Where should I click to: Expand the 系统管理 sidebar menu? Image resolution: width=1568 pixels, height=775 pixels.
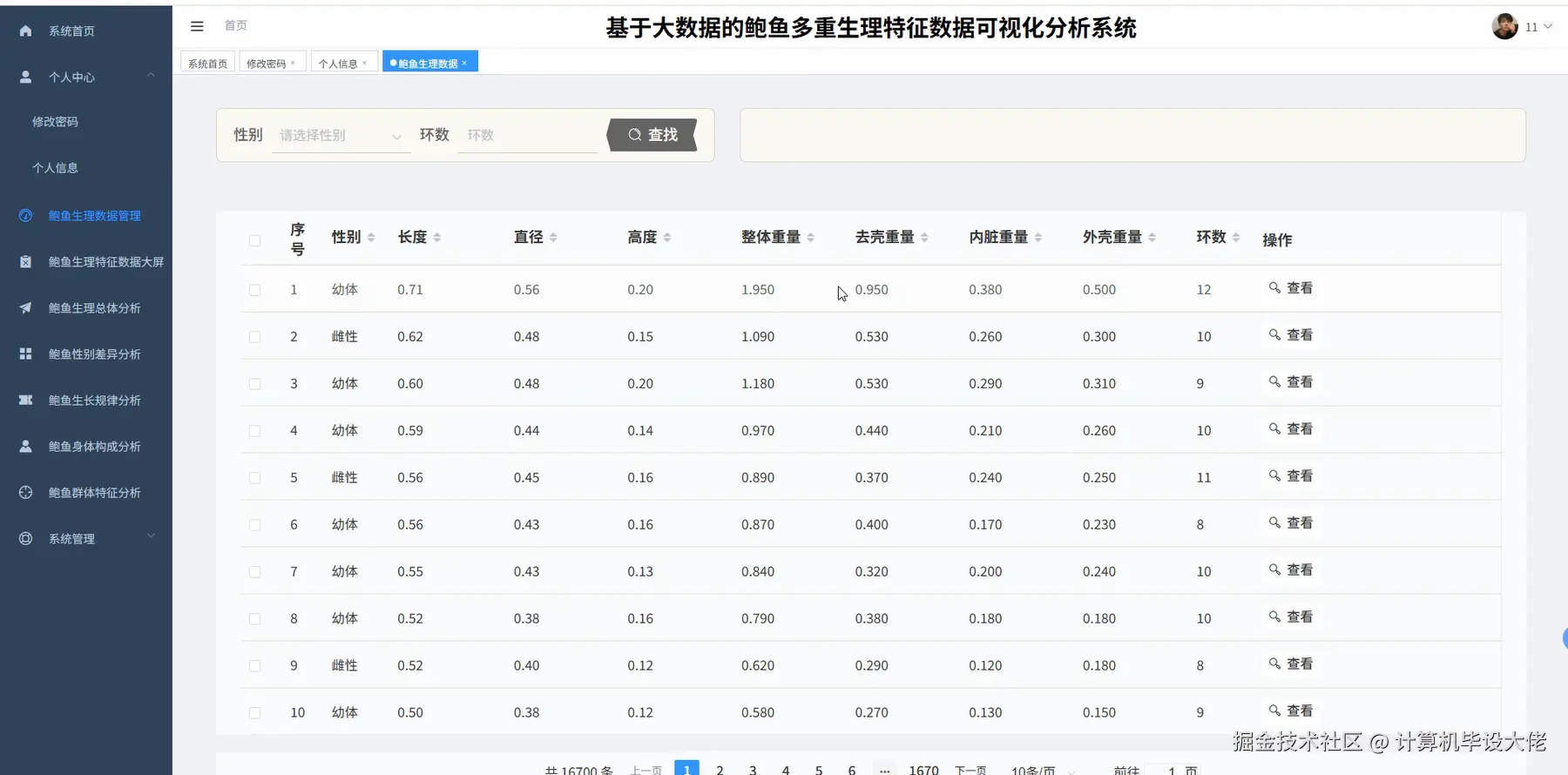pos(151,536)
